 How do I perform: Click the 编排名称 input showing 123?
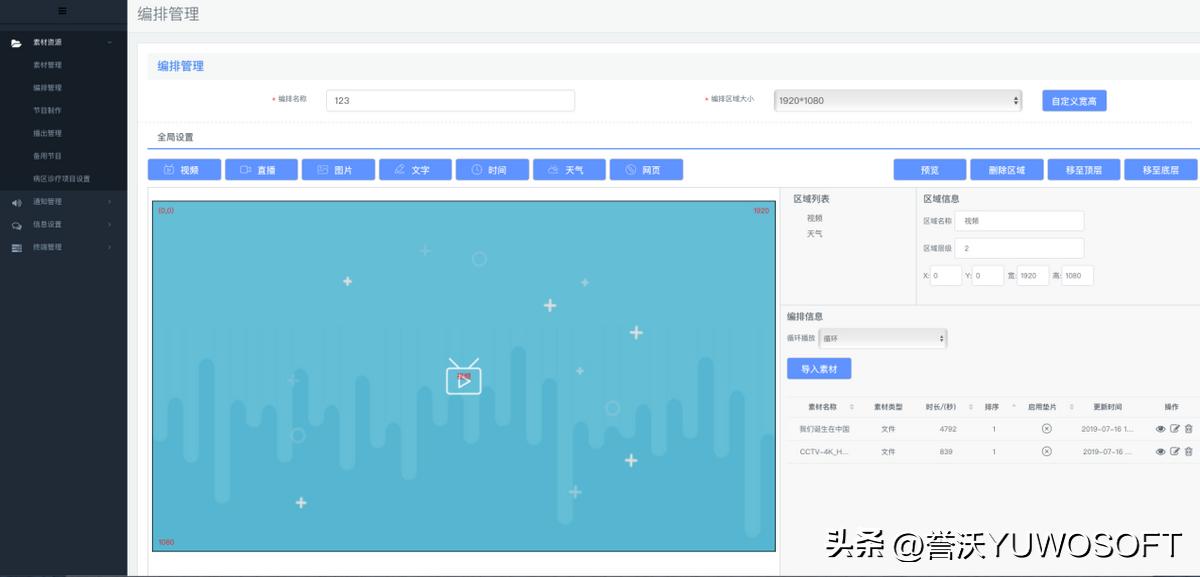point(449,100)
